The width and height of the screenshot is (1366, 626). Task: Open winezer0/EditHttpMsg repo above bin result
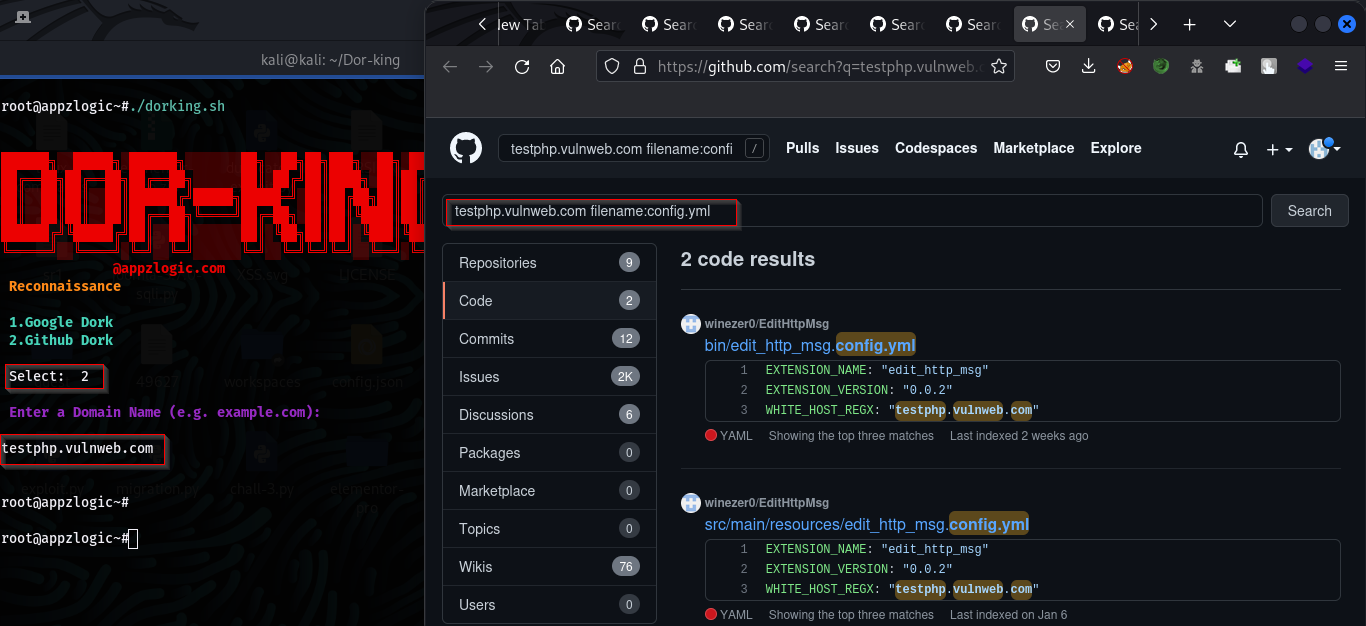766,324
